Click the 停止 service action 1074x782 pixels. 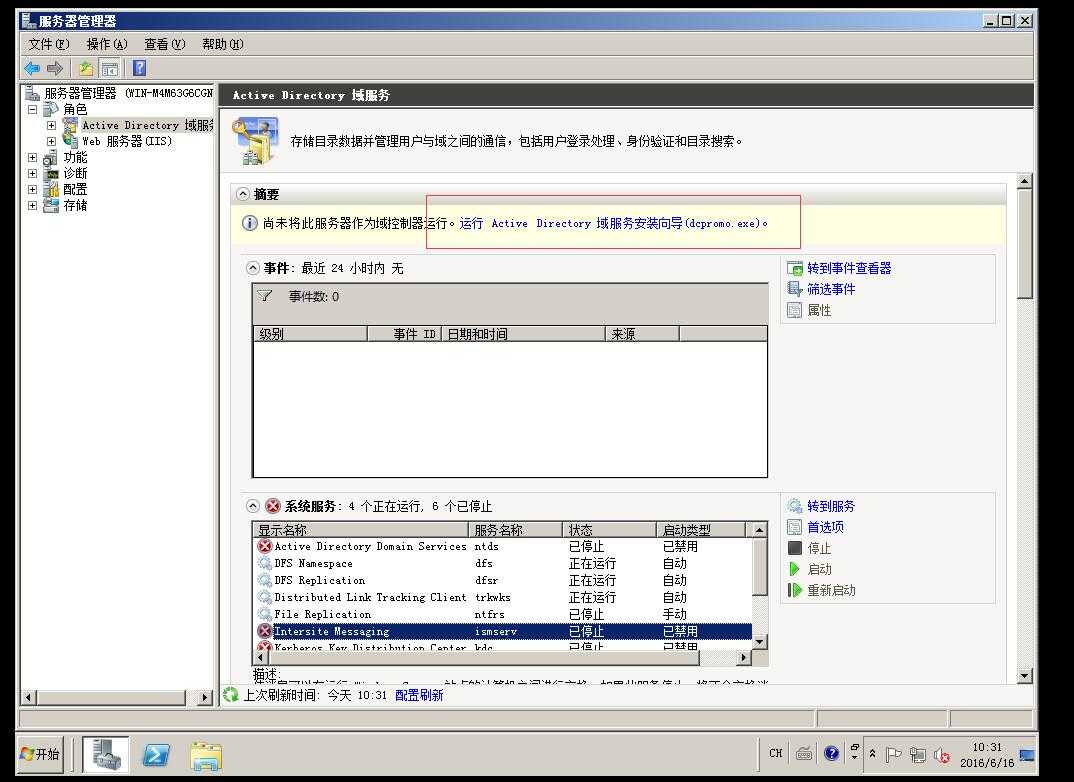pos(819,548)
